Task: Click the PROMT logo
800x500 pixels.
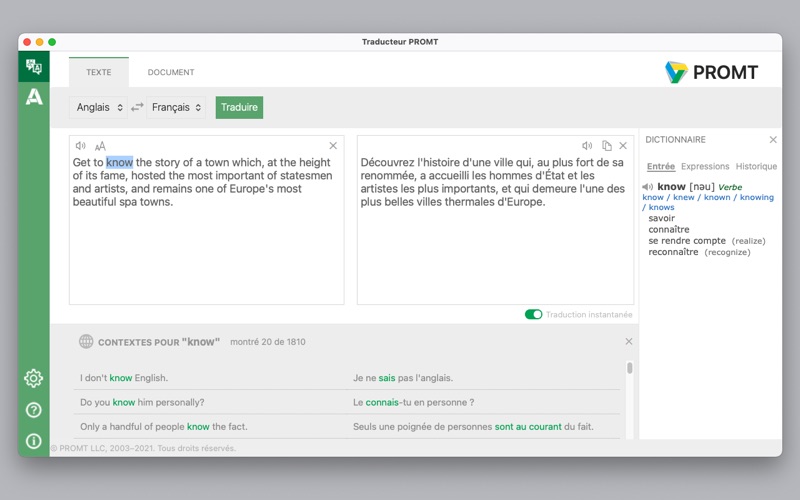Action: pos(711,72)
